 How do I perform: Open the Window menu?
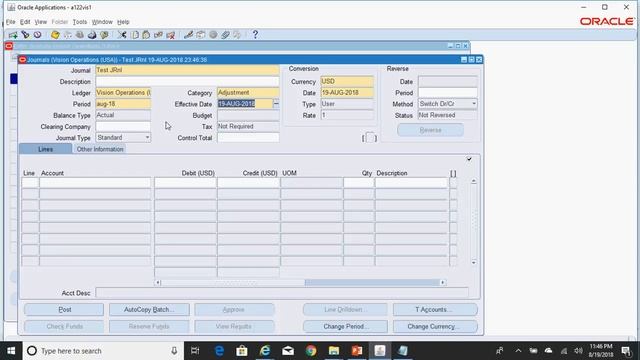pos(102,22)
